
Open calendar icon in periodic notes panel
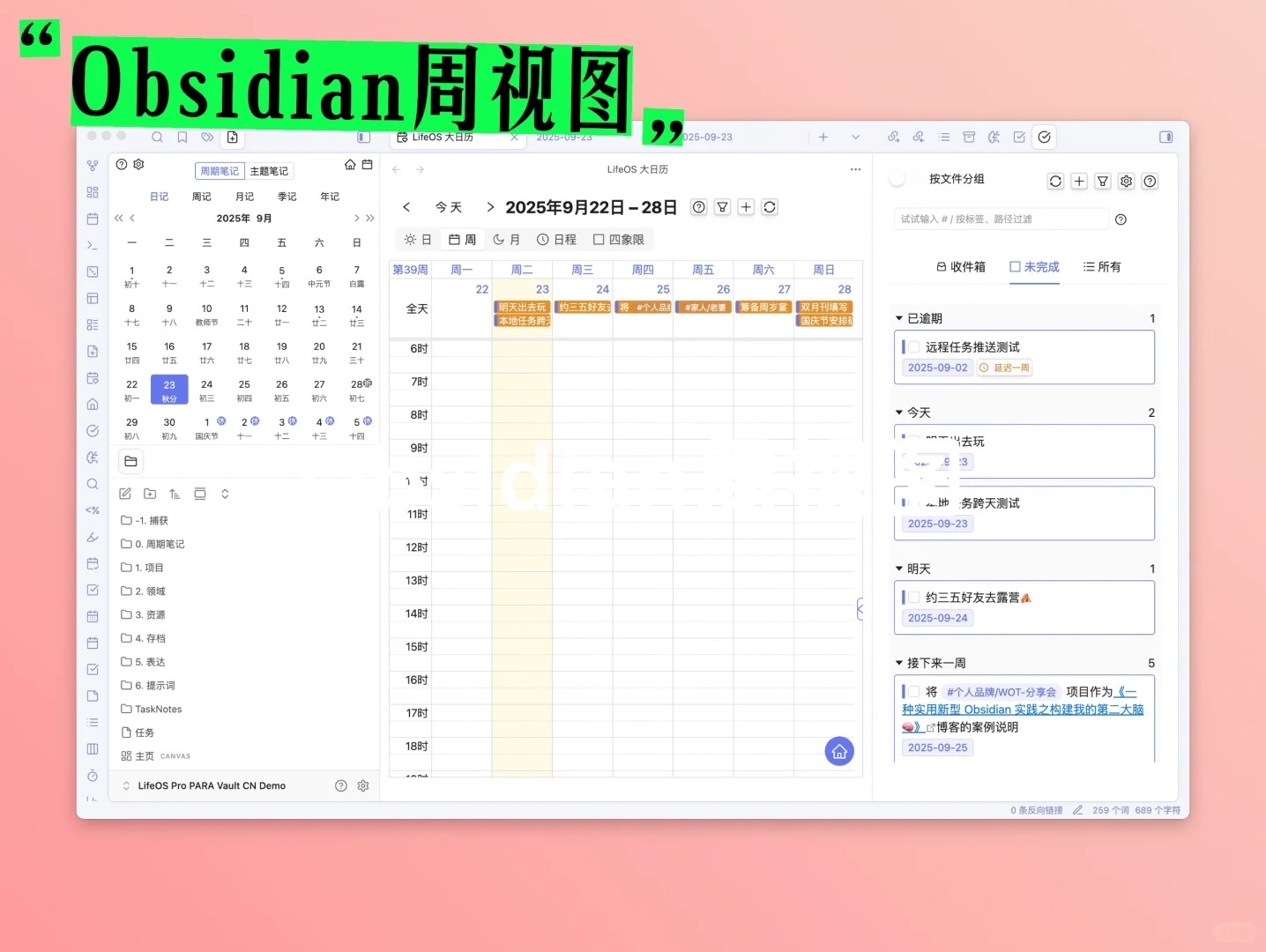(x=368, y=165)
